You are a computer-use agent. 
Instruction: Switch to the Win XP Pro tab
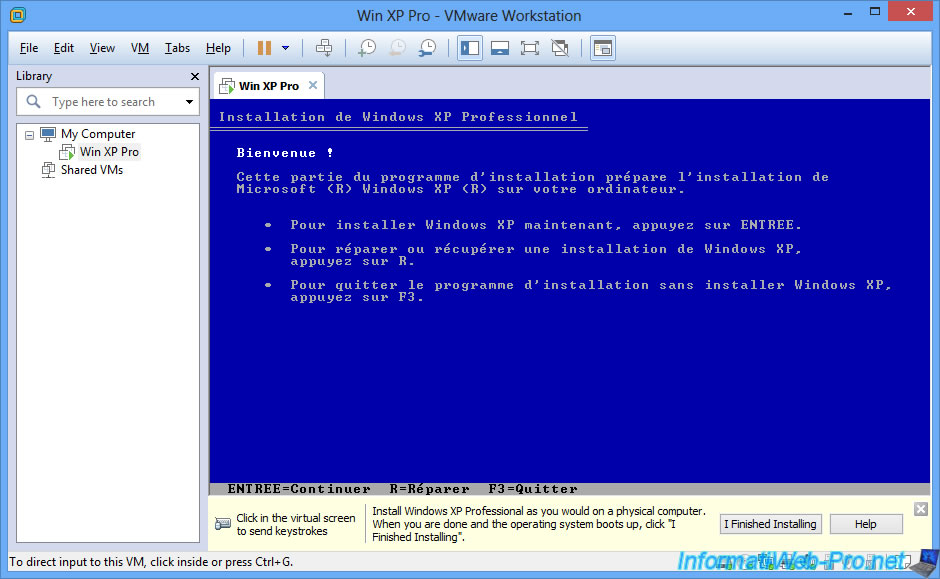pyautogui.click(x=269, y=86)
